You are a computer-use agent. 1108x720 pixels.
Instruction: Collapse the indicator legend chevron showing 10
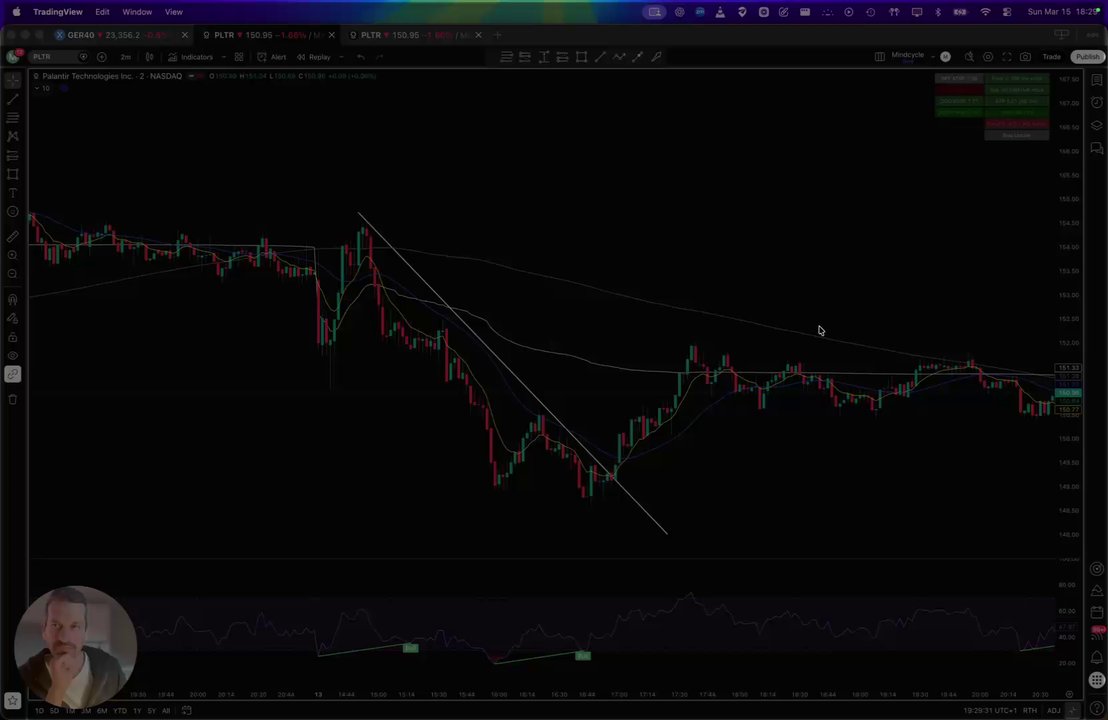coord(37,88)
